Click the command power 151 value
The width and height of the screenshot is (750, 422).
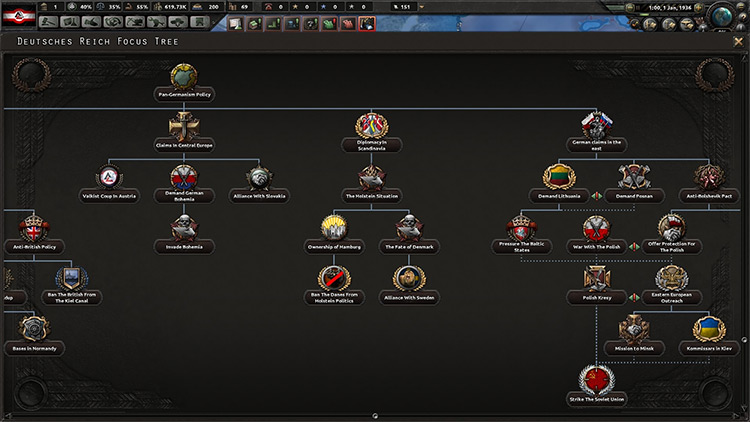[402, 7]
